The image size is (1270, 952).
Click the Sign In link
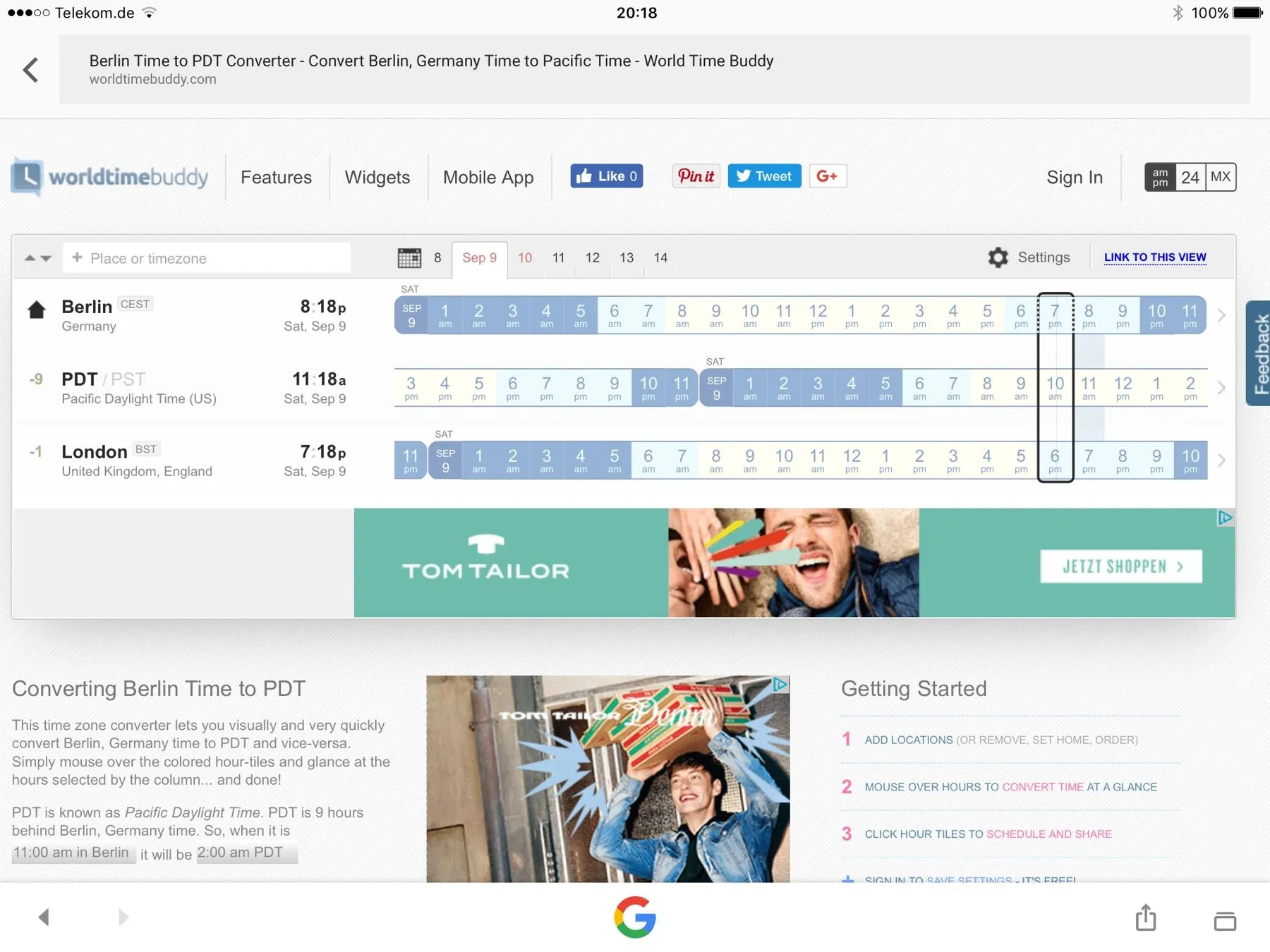pyautogui.click(x=1074, y=177)
